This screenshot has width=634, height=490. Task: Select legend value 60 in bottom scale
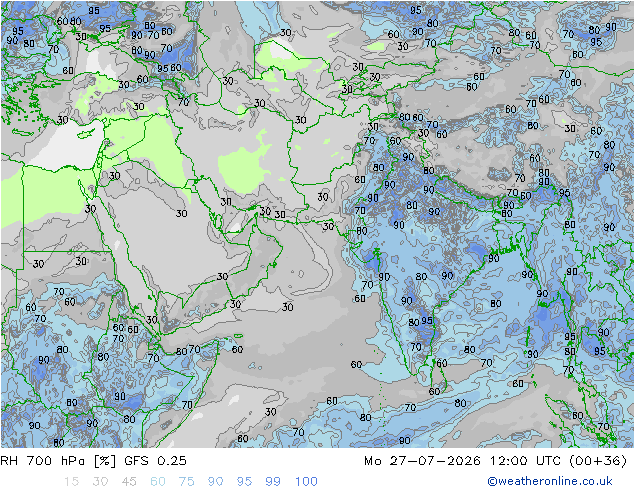tap(158, 482)
